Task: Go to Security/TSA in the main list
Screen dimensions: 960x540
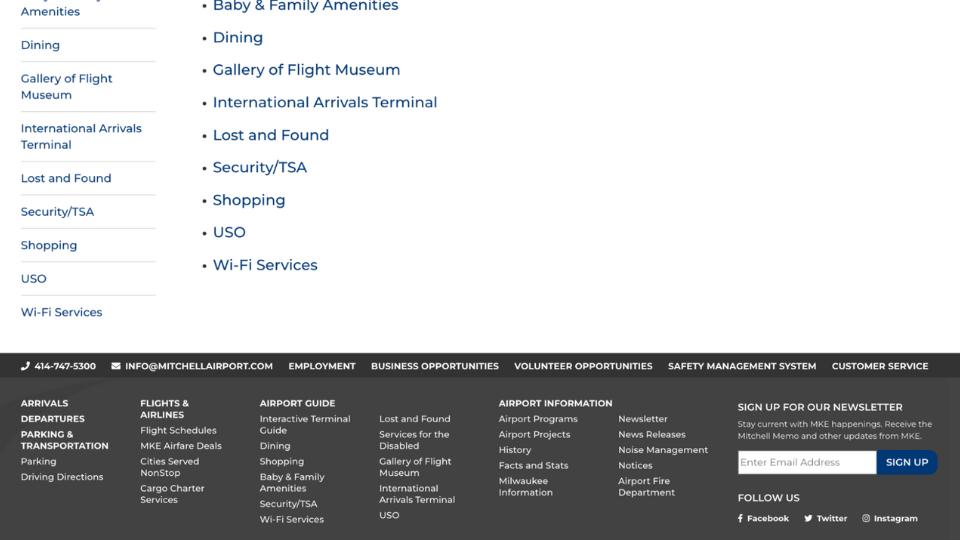Action: (x=260, y=167)
